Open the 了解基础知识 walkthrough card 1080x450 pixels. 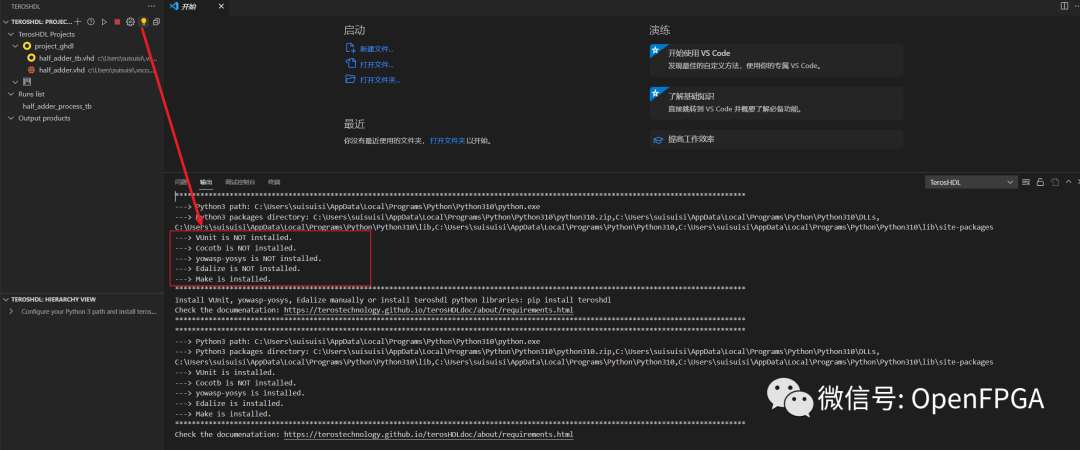point(776,101)
